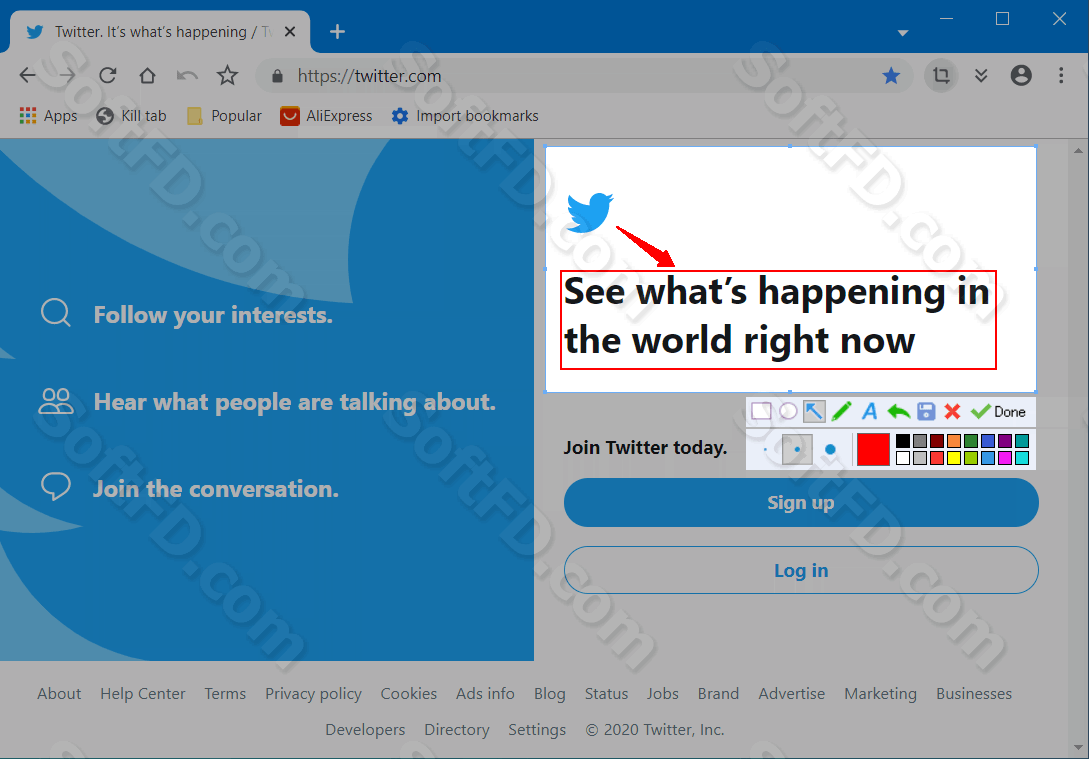Pick the cyan color swatch
1089x759 pixels.
point(1022,458)
